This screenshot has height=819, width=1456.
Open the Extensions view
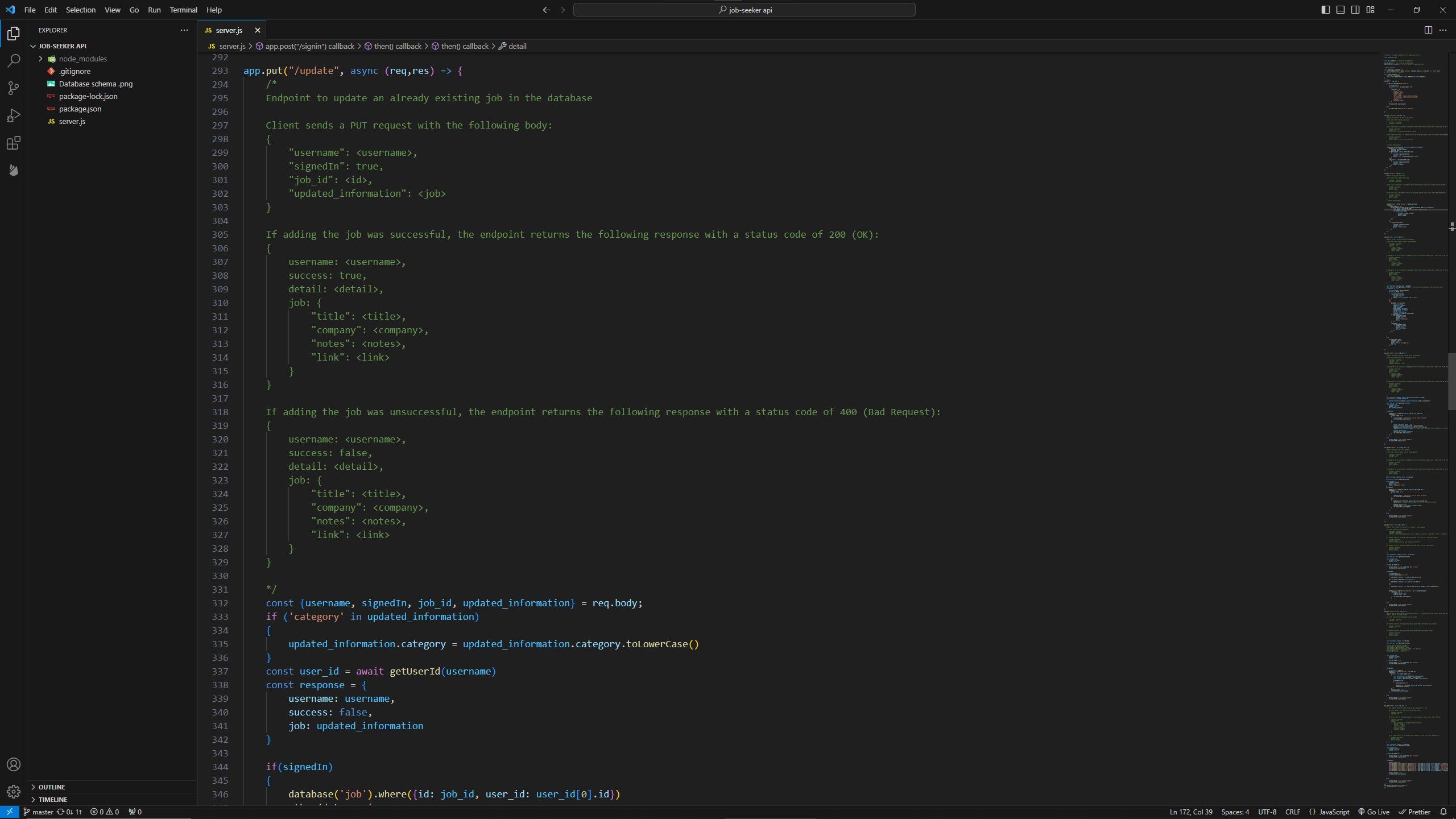pos(14,143)
